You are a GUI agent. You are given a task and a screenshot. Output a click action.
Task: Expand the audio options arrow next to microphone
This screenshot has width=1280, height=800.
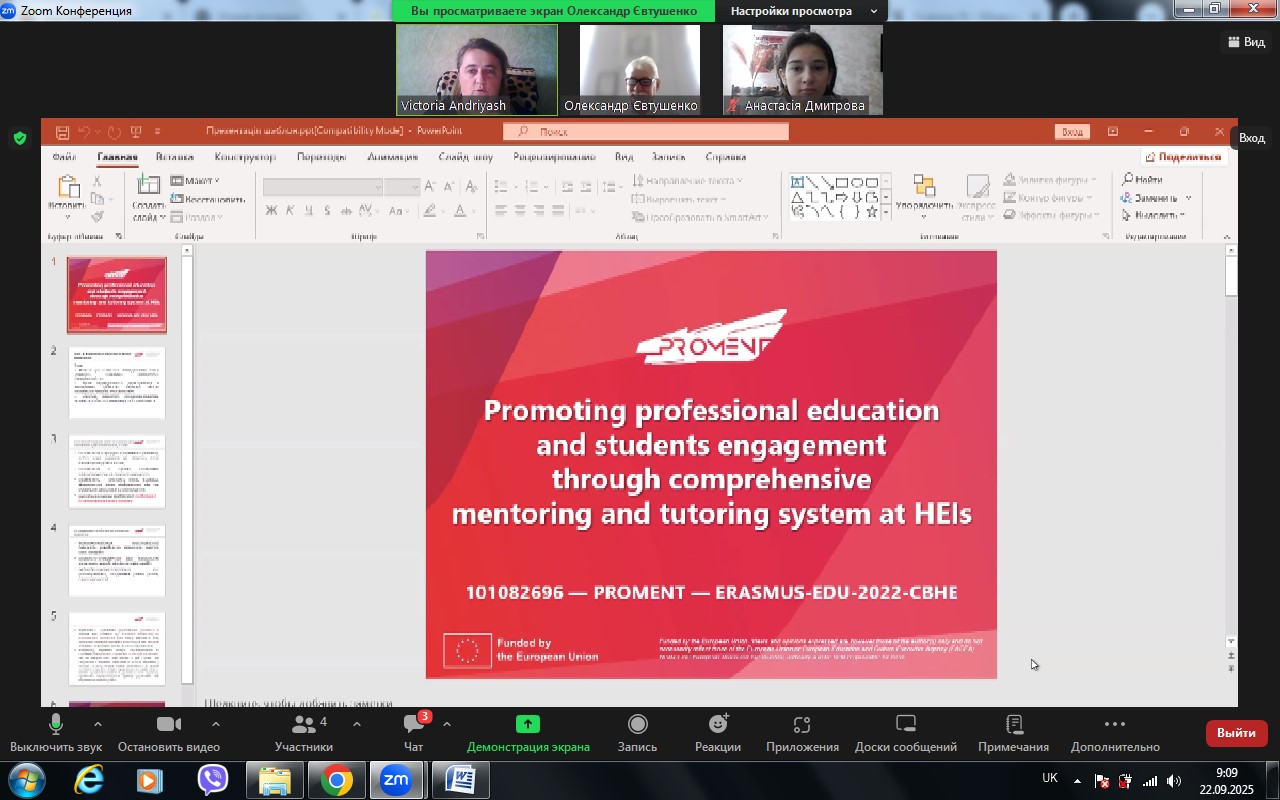(x=97, y=724)
